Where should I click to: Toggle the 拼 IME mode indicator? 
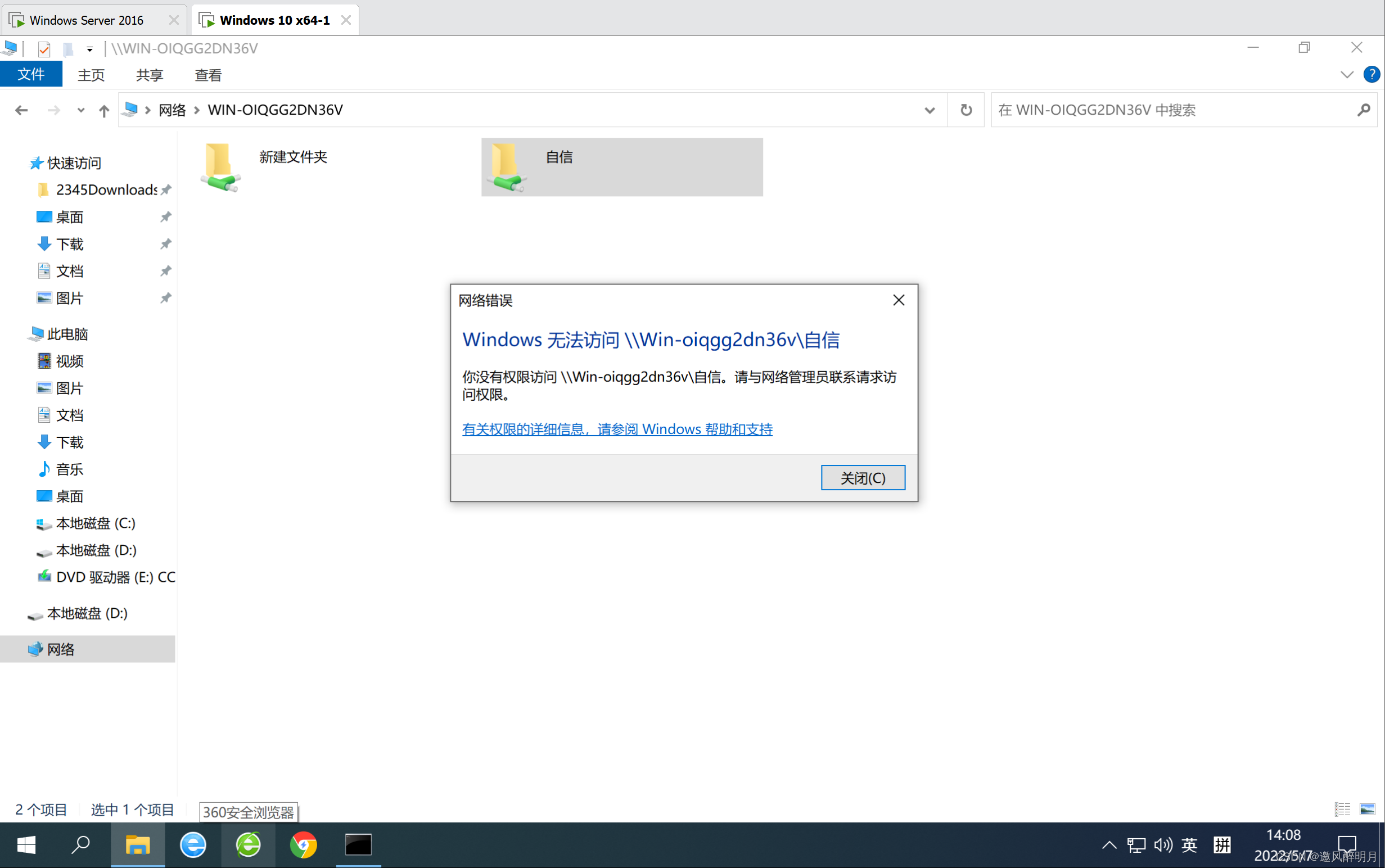(1222, 844)
